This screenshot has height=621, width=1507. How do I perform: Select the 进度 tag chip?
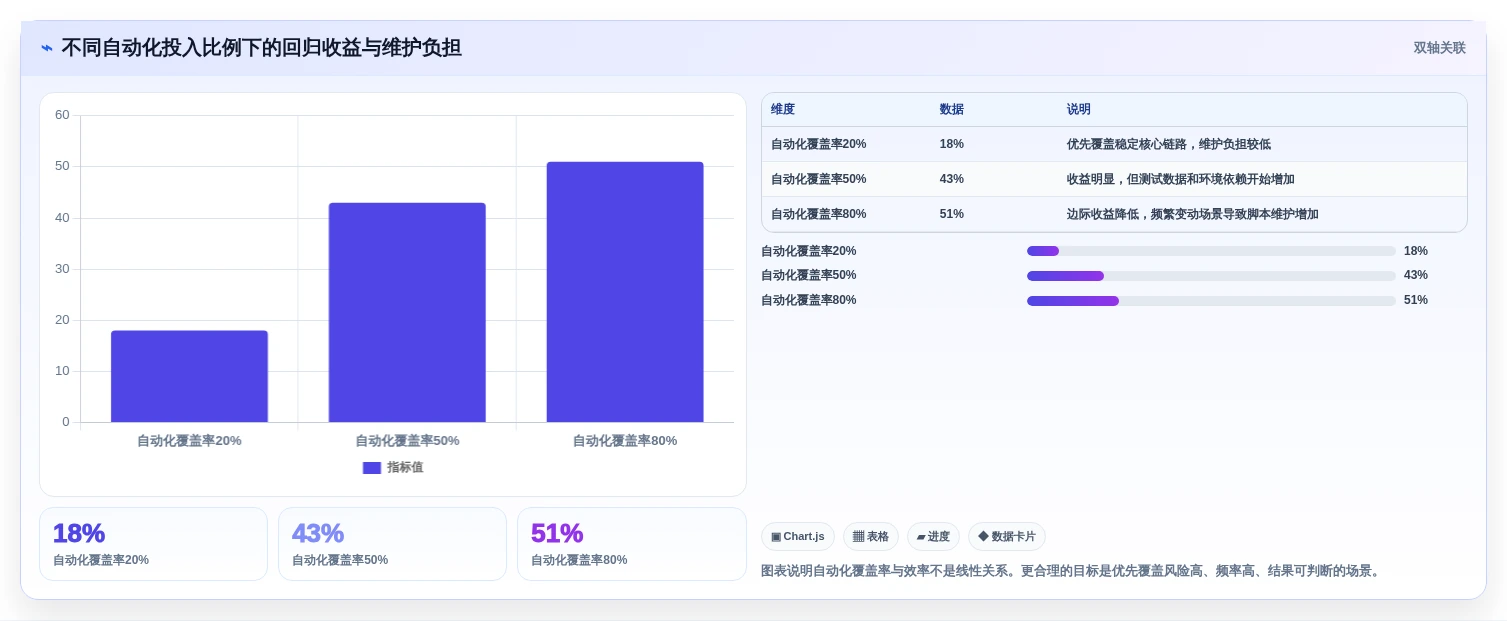point(933,537)
